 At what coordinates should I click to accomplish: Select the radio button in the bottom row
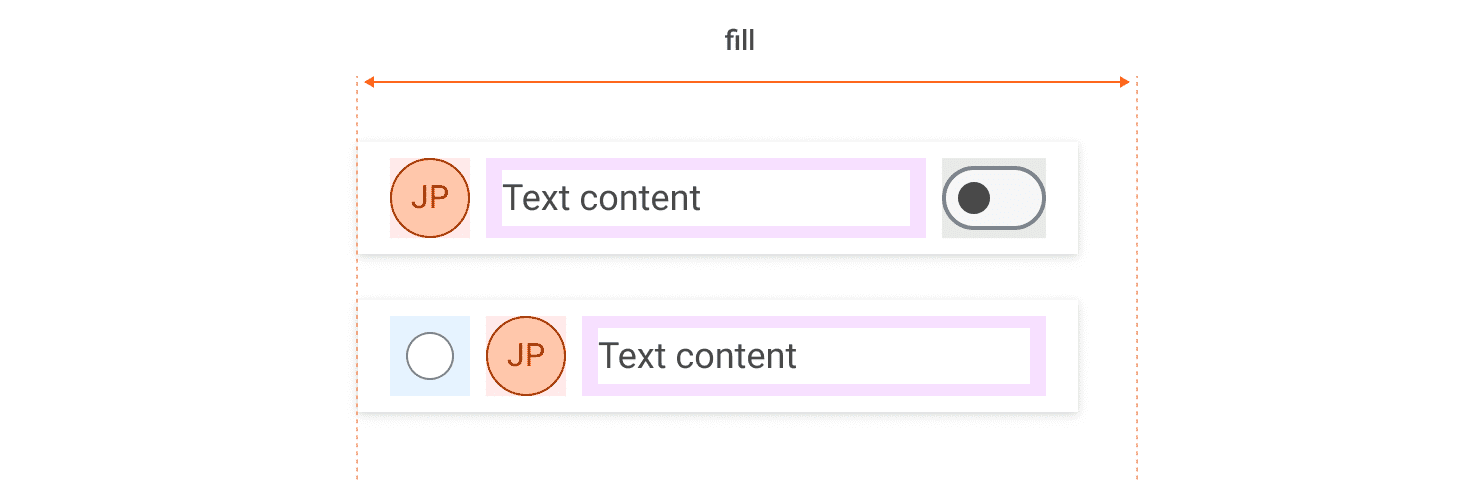pyautogui.click(x=430, y=356)
